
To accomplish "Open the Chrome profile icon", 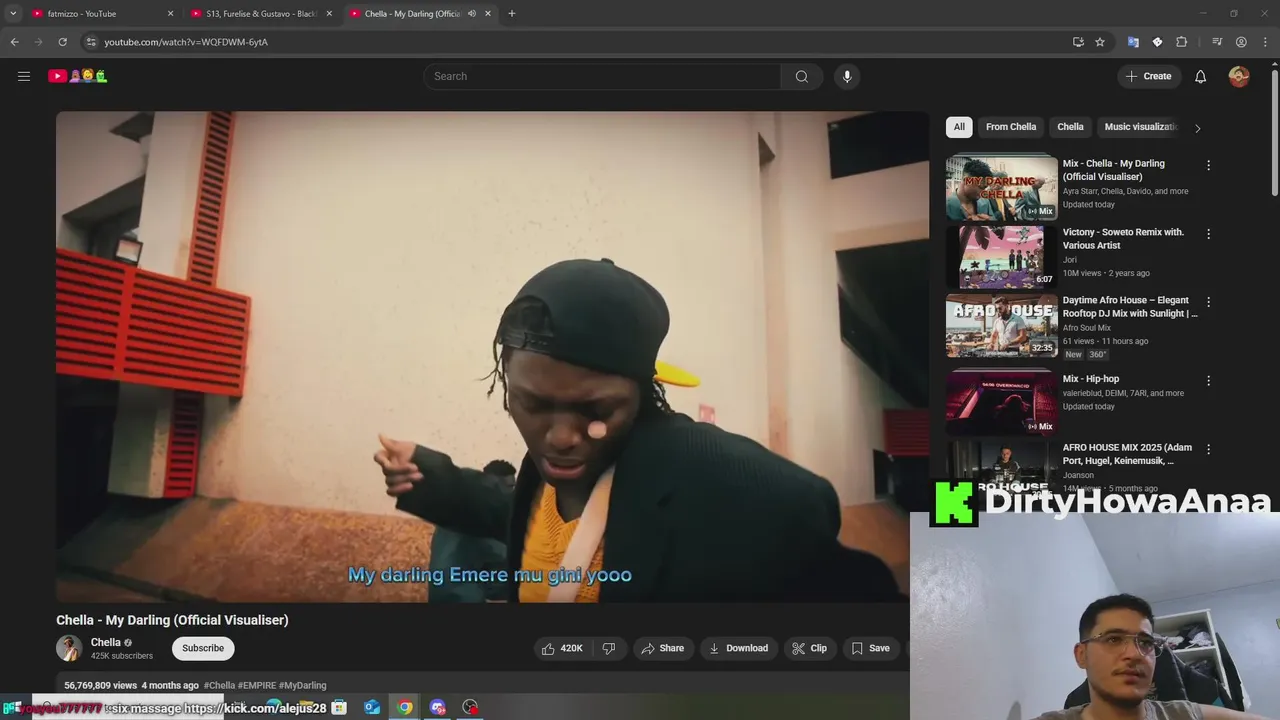I will point(1241,42).
